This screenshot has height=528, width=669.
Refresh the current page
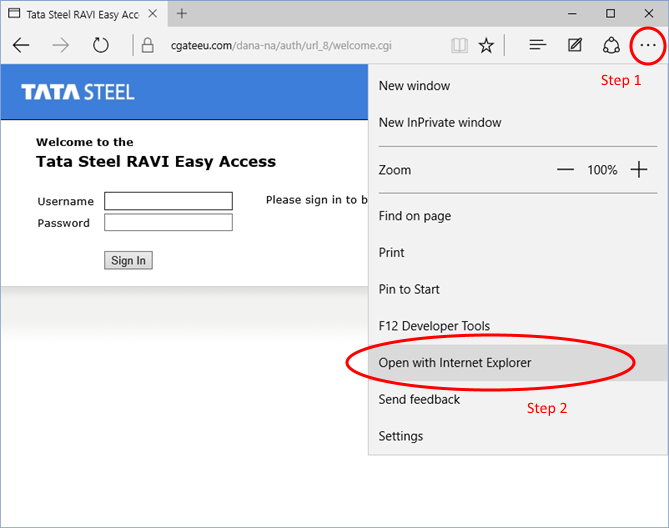point(101,45)
